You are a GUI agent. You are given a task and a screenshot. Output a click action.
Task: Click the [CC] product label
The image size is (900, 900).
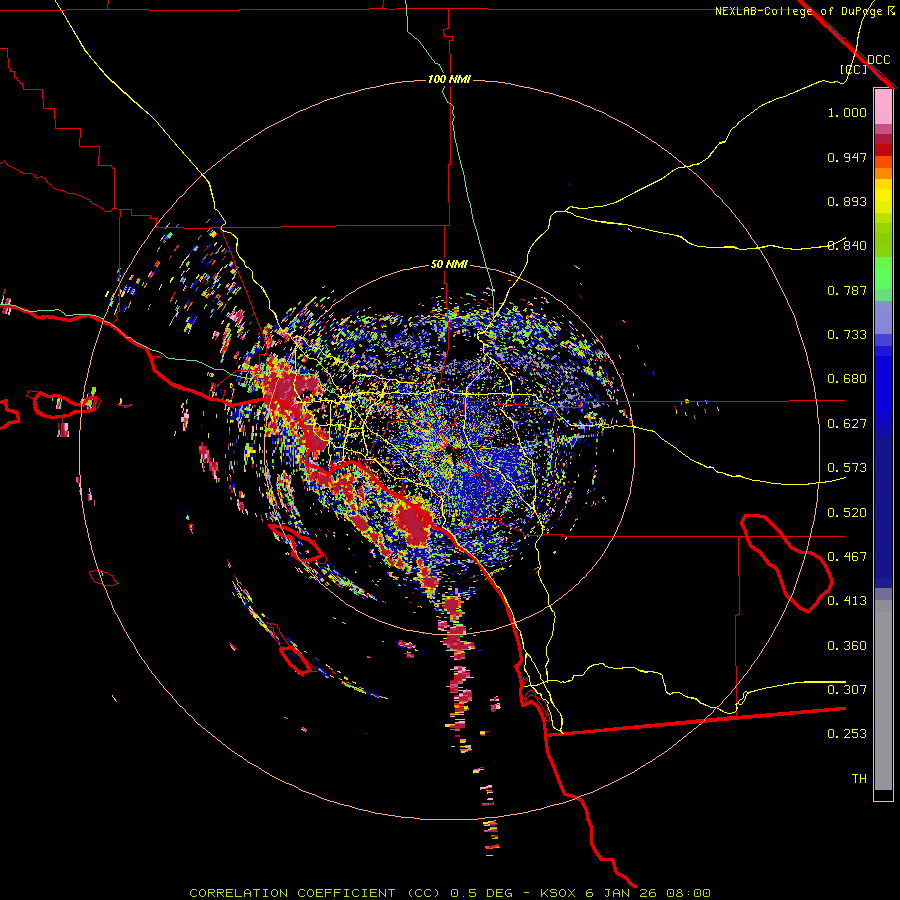(854, 69)
